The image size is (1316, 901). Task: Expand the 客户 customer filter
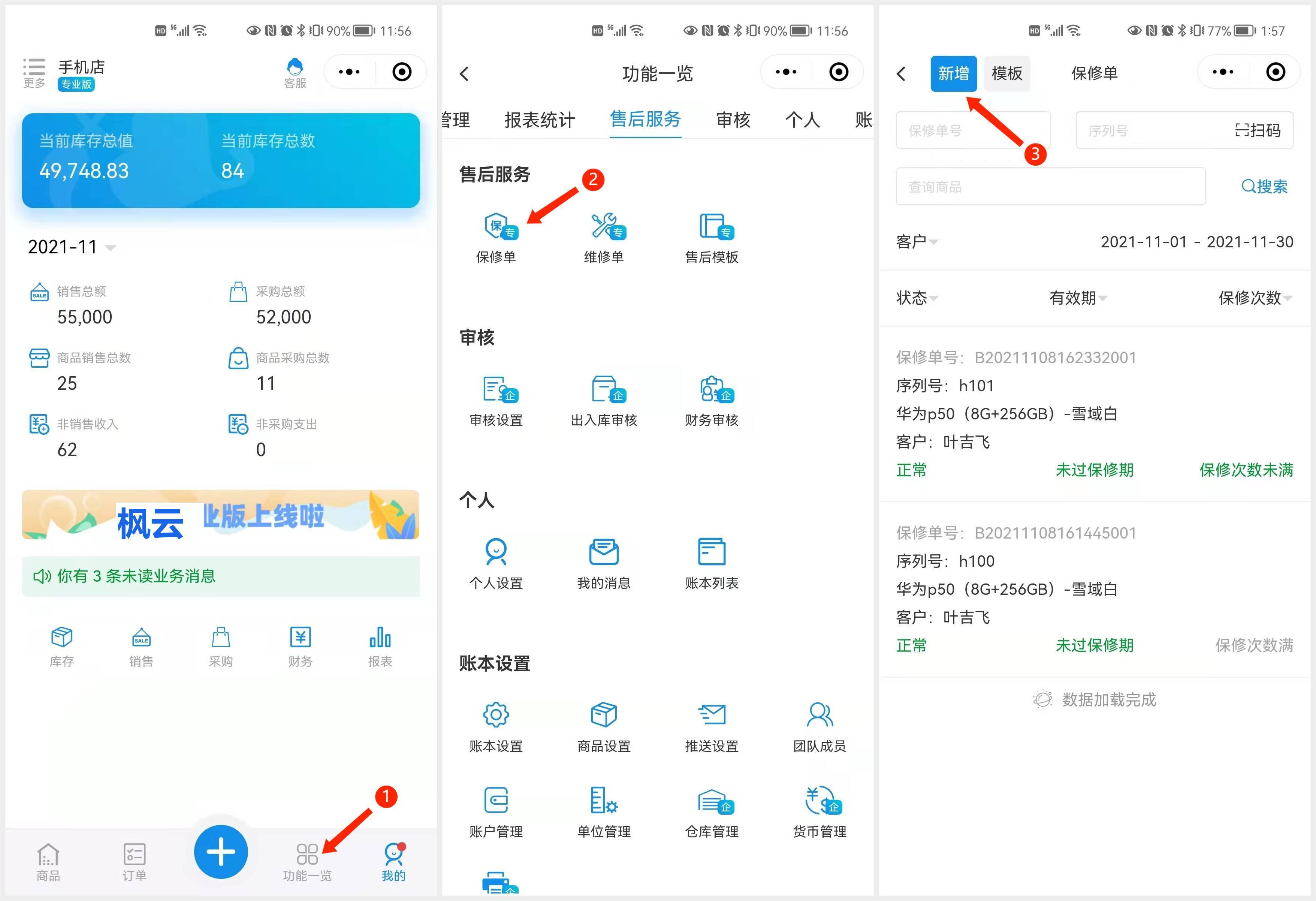click(917, 242)
